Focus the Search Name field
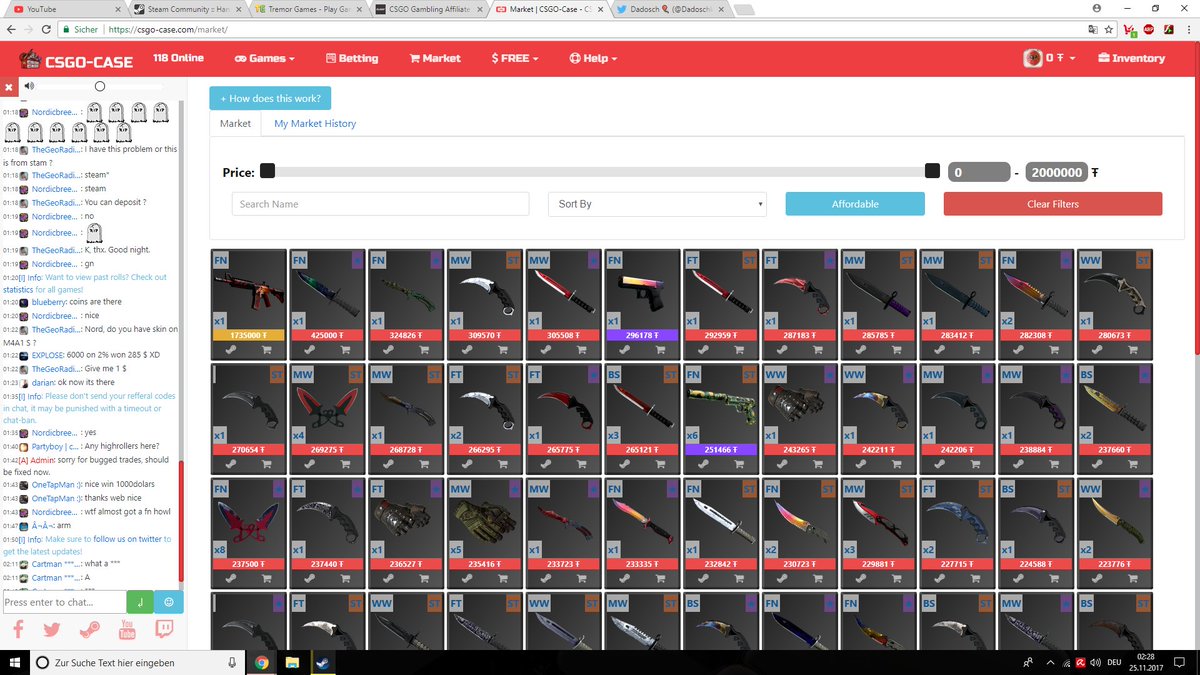The height and width of the screenshot is (675, 1200). coord(380,204)
